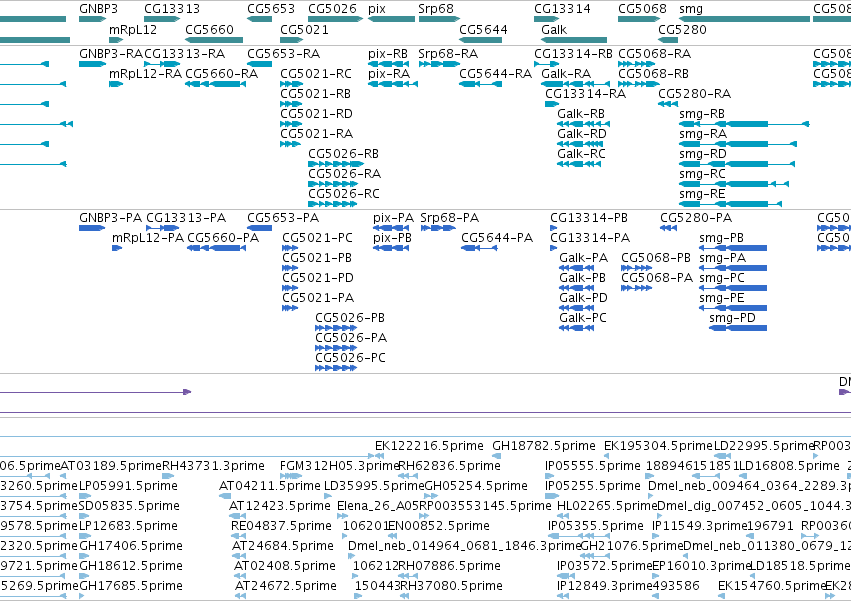The width and height of the screenshot is (851, 601).
Task: Click the CG13313 gene label
Action: click(172, 9)
